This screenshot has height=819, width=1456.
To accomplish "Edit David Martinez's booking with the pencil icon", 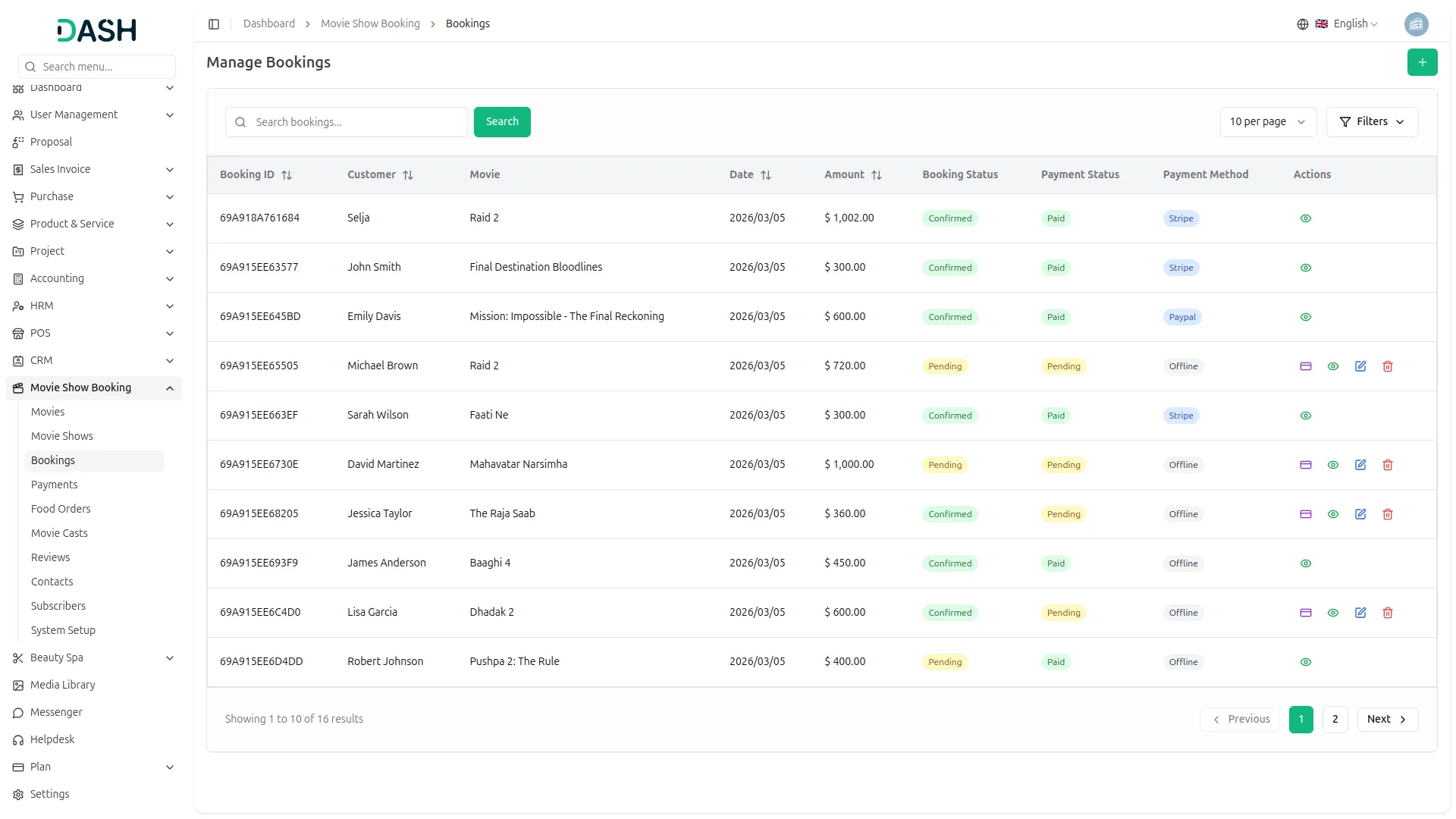I will (x=1360, y=464).
